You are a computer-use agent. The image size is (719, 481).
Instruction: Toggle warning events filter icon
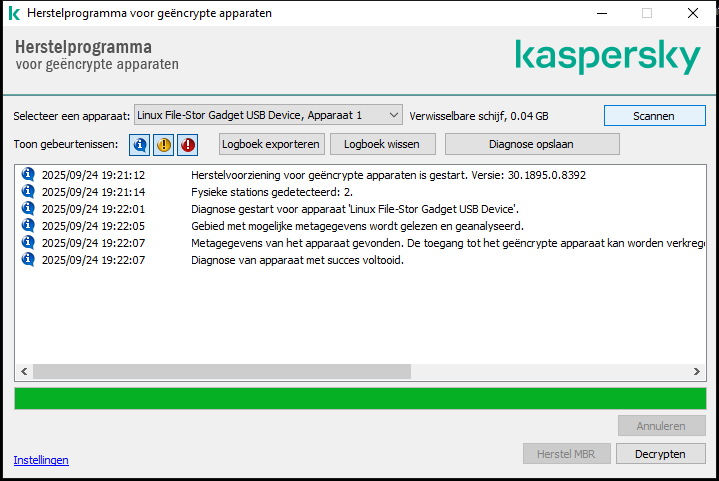163,145
